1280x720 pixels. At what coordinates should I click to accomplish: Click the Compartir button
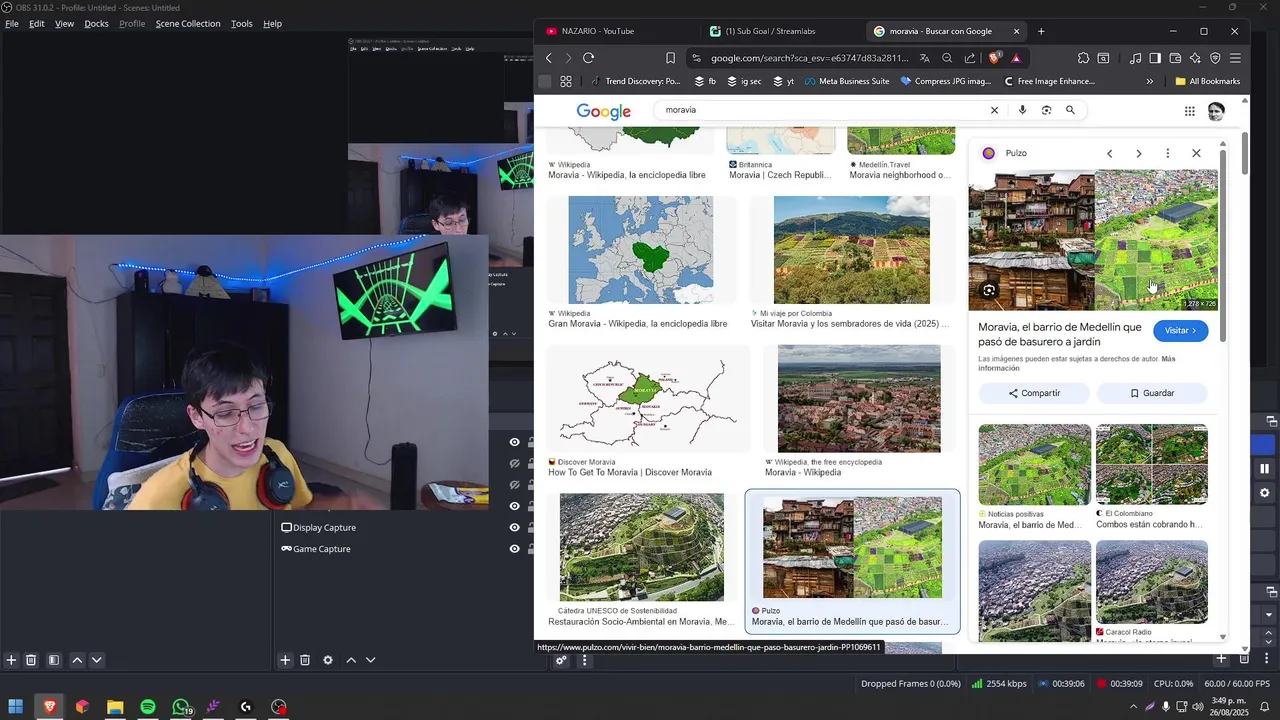click(x=1033, y=393)
